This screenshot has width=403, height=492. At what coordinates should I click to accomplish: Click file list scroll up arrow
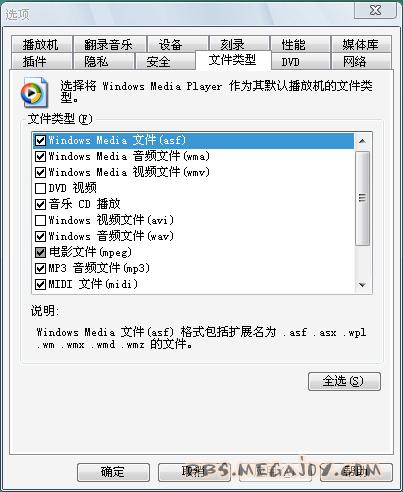click(x=362, y=141)
